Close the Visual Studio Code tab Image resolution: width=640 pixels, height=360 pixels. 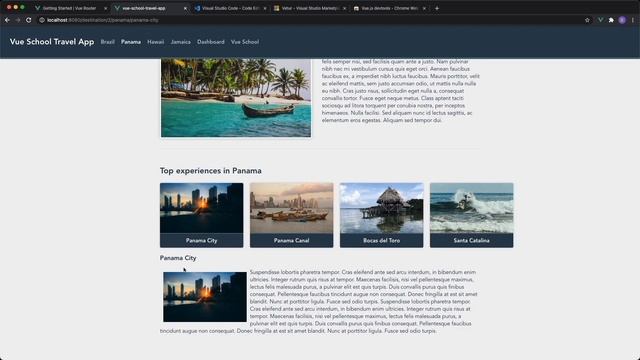[x=265, y=8]
